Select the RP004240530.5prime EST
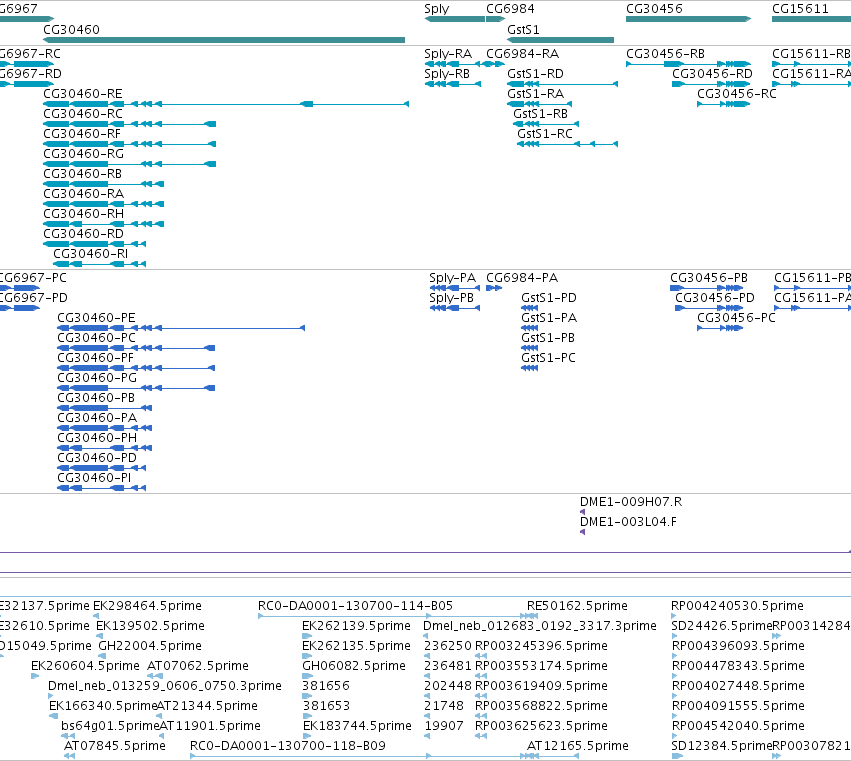 737,605
